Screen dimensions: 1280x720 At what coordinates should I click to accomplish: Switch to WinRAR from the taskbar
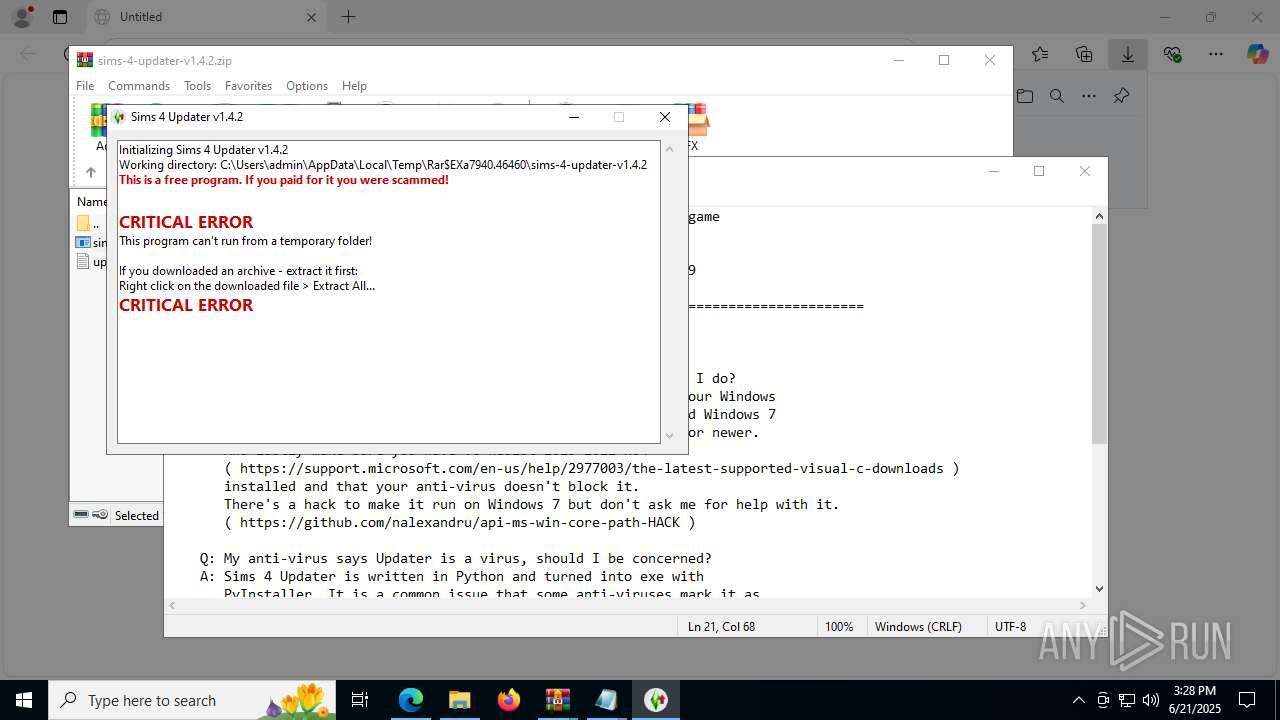coord(557,700)
